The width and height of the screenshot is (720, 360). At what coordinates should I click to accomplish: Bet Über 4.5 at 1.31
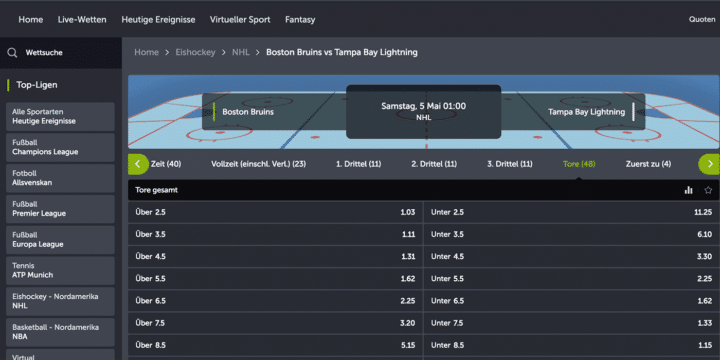pos(275,257)
